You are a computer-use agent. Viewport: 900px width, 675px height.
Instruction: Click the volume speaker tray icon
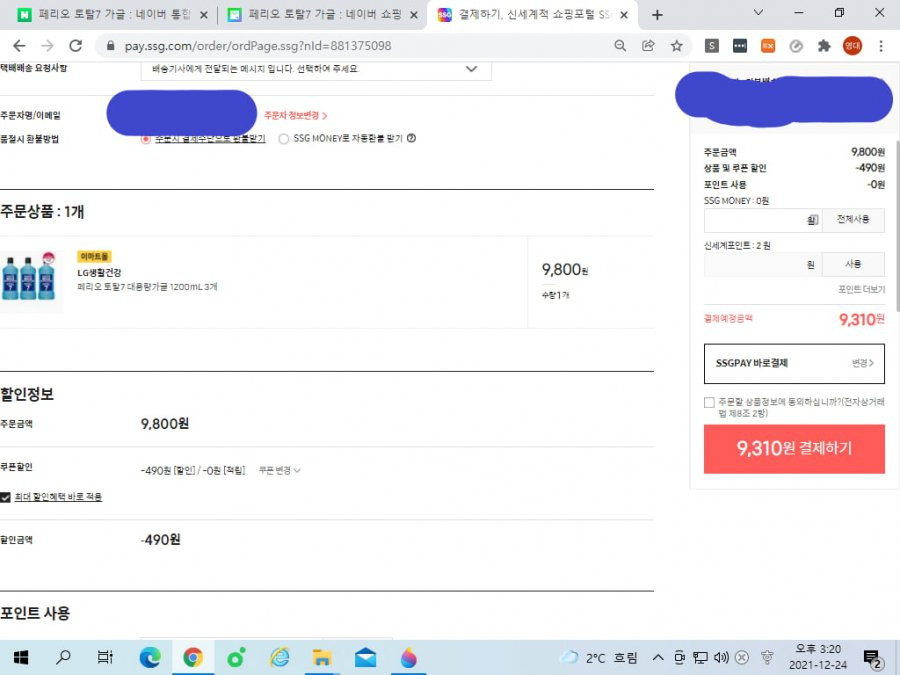[721, 657]
